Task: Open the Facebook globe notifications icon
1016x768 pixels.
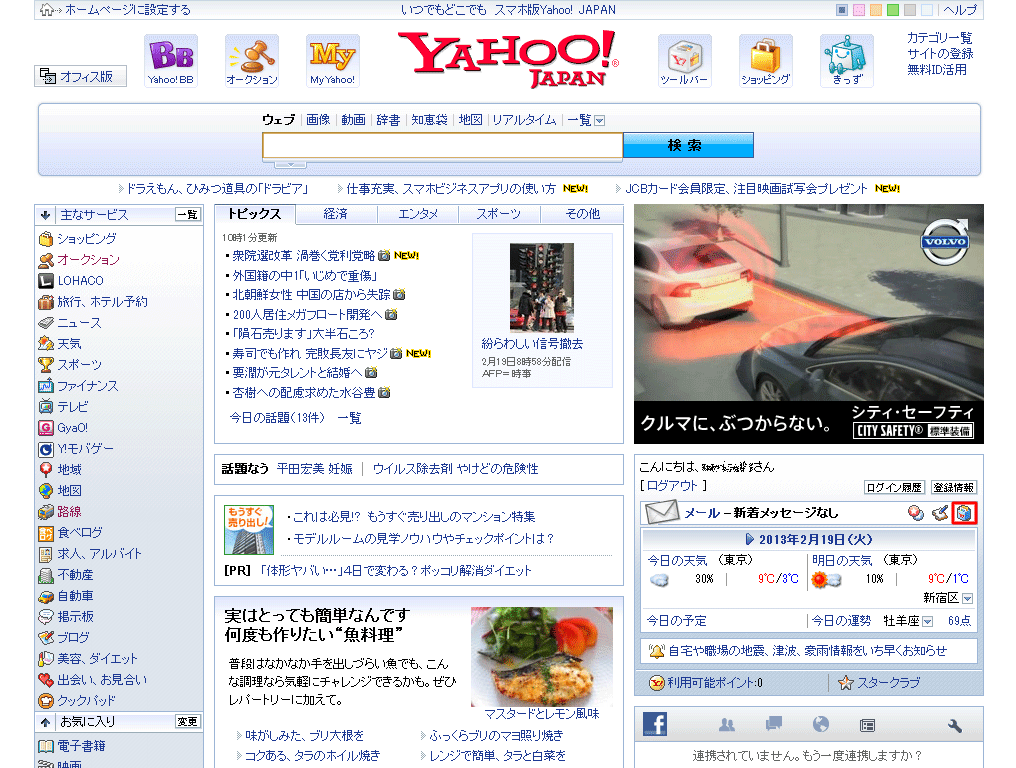Action: (x=821, y=724)
